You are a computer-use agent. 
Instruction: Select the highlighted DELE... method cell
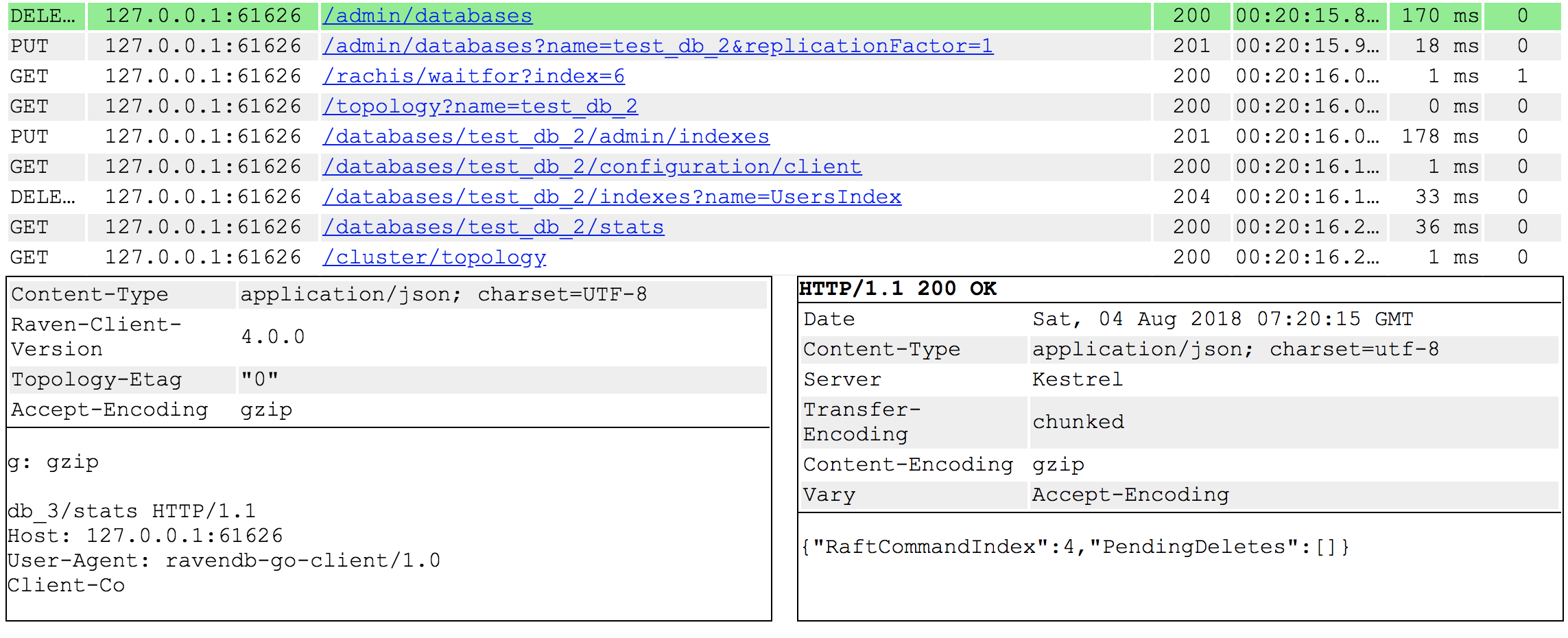[x=47, y=16]
